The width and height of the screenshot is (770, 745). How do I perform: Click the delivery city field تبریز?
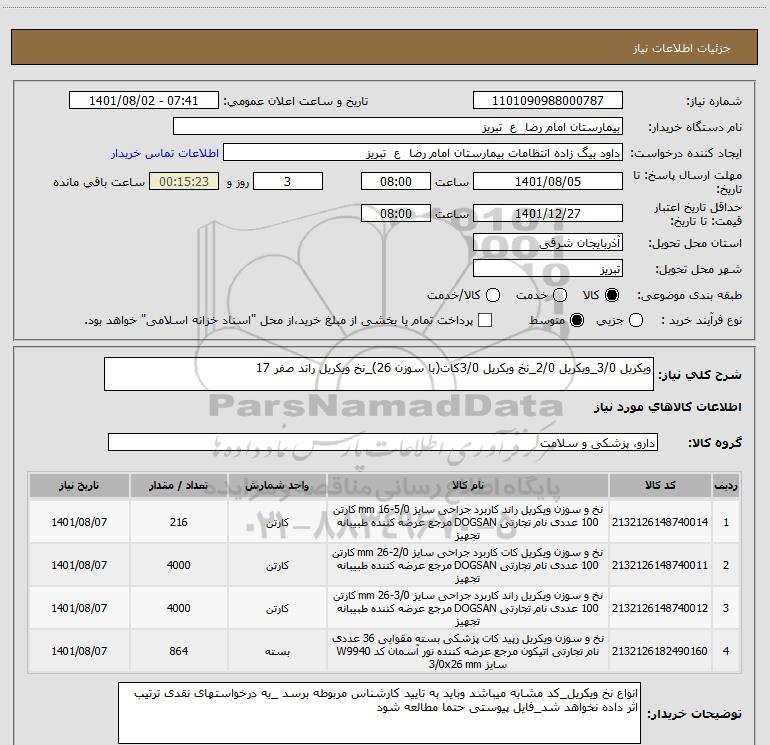[x=548, y=268]
